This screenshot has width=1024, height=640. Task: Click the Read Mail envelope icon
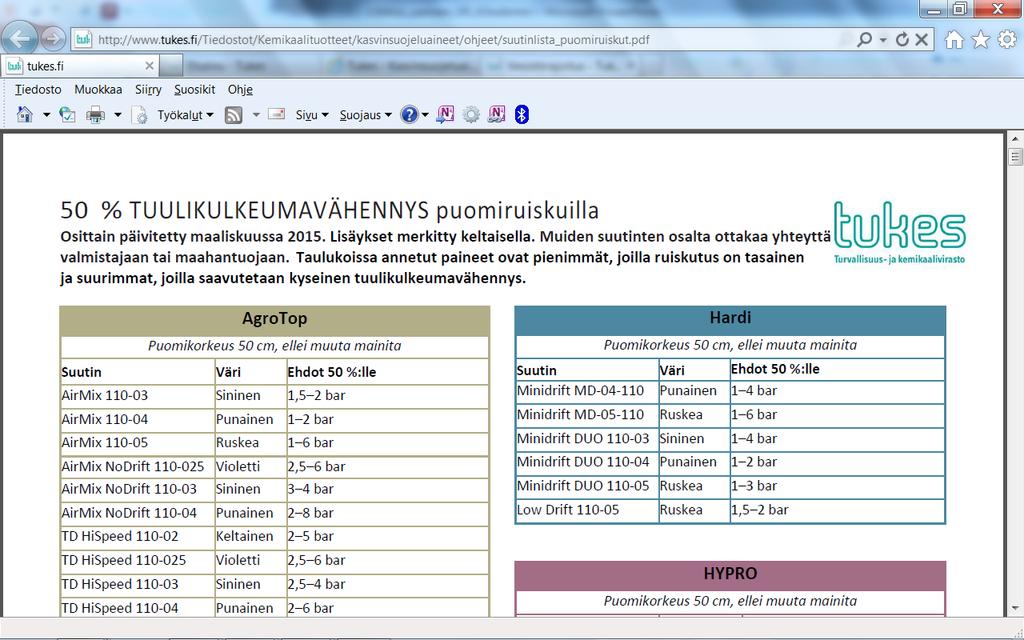point(276,114)
